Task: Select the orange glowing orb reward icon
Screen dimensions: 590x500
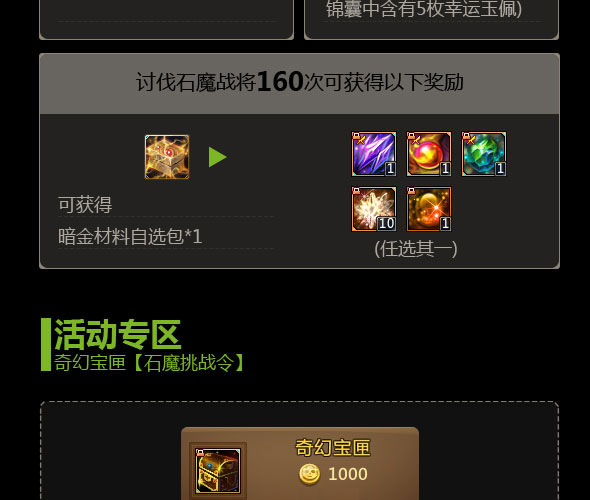Action: point(429,209)
